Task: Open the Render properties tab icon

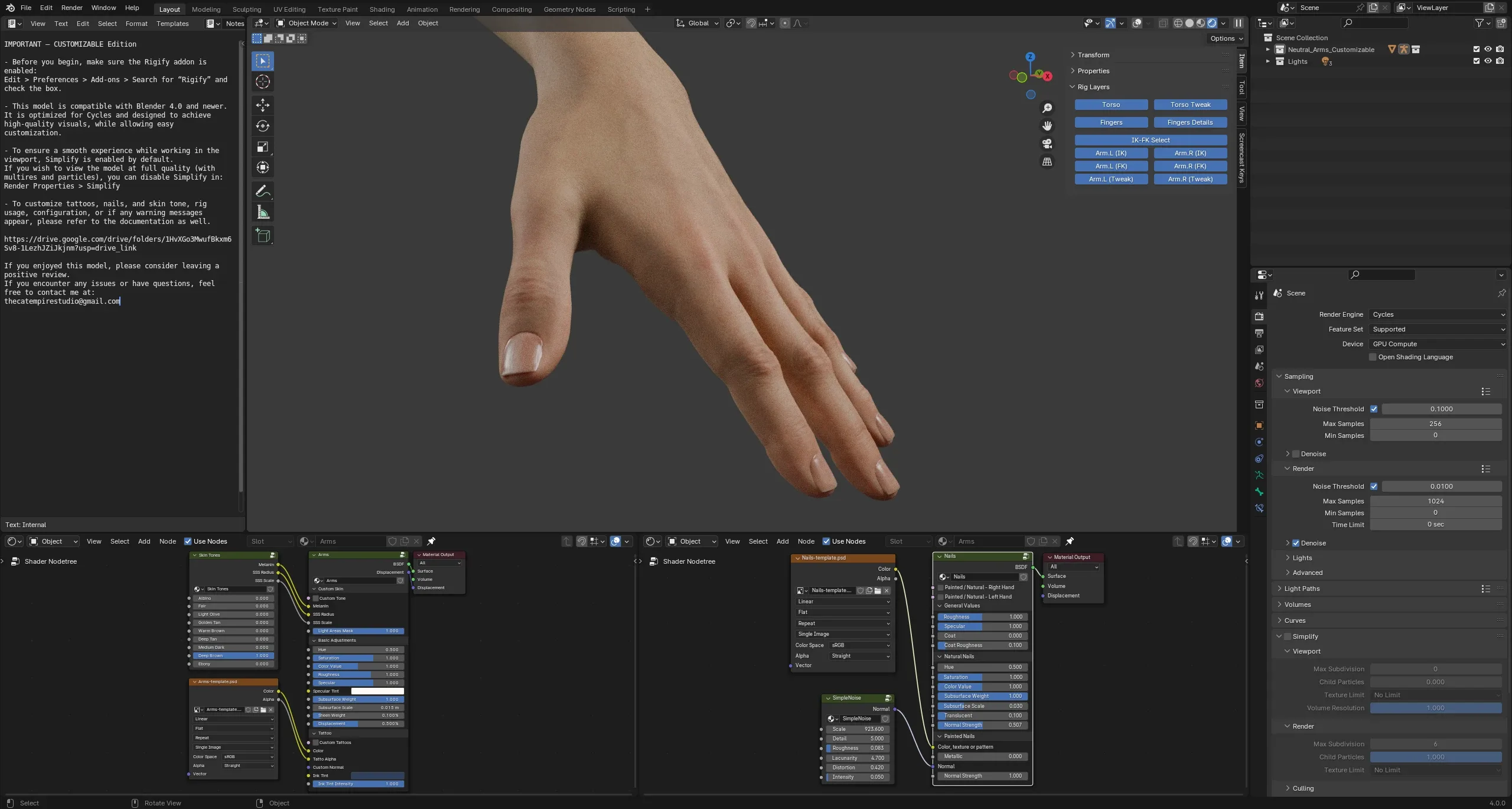Action: tap(1259, 316)
